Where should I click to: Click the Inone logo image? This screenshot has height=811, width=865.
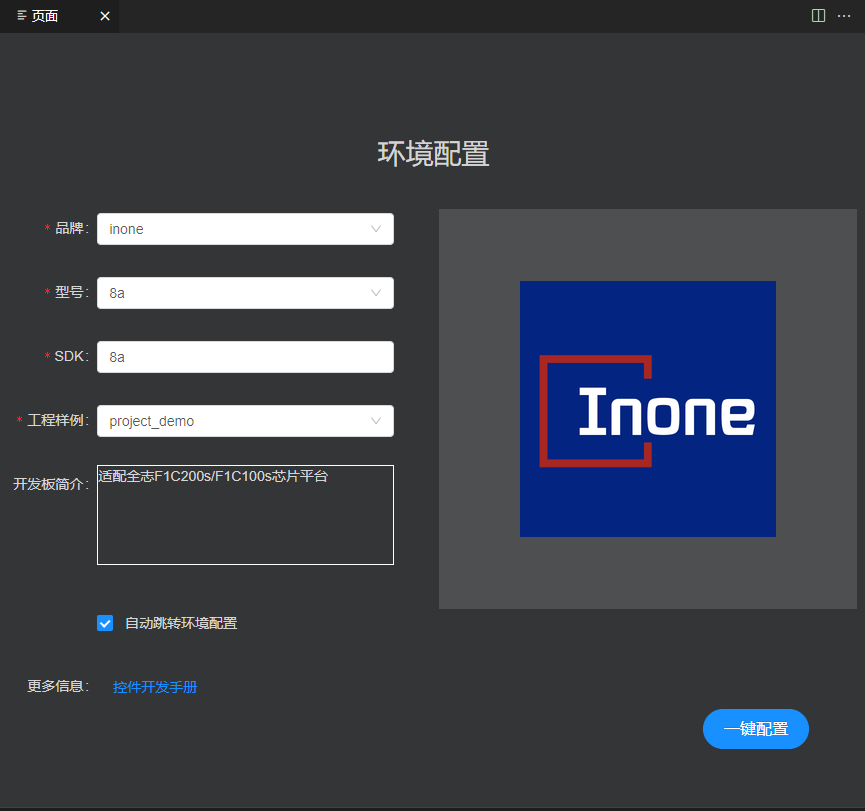tap(648, 409)
